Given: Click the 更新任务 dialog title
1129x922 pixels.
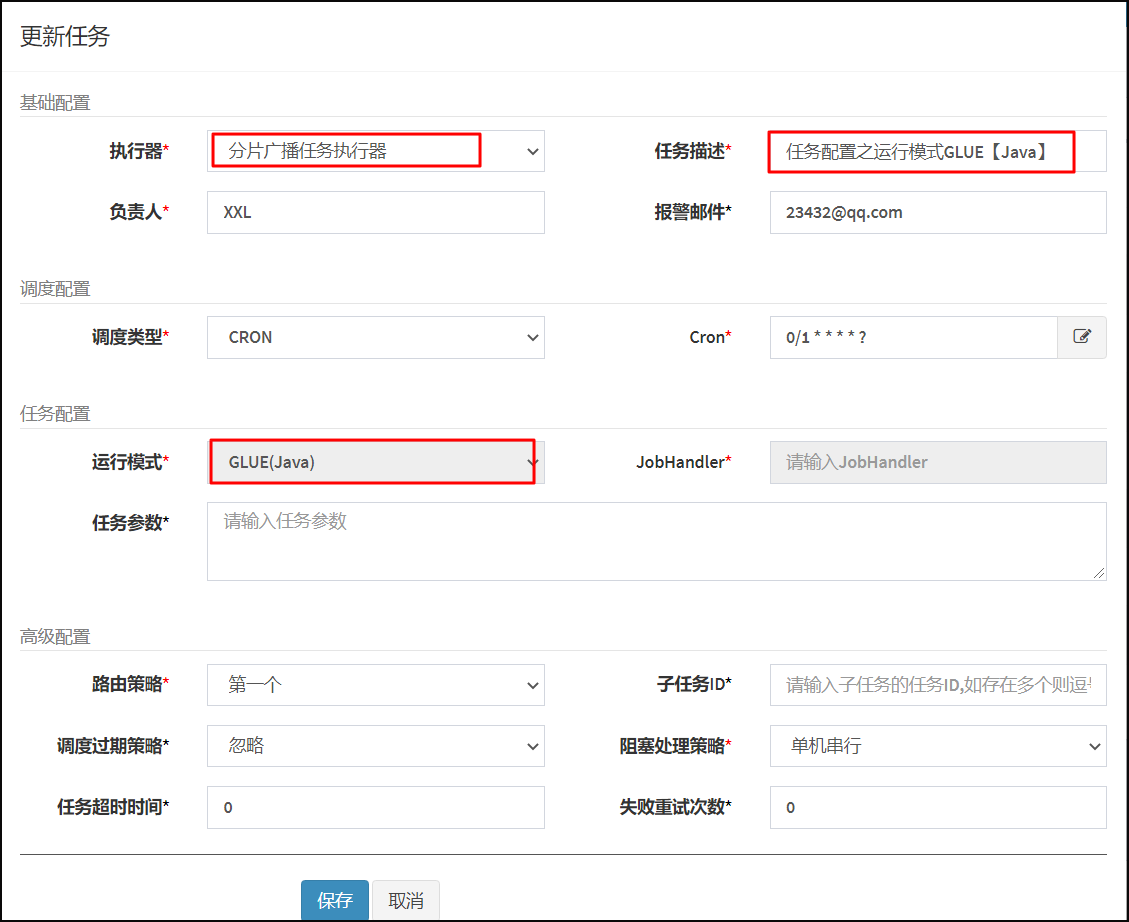Looking at the screenshot, I should point(65,36).
